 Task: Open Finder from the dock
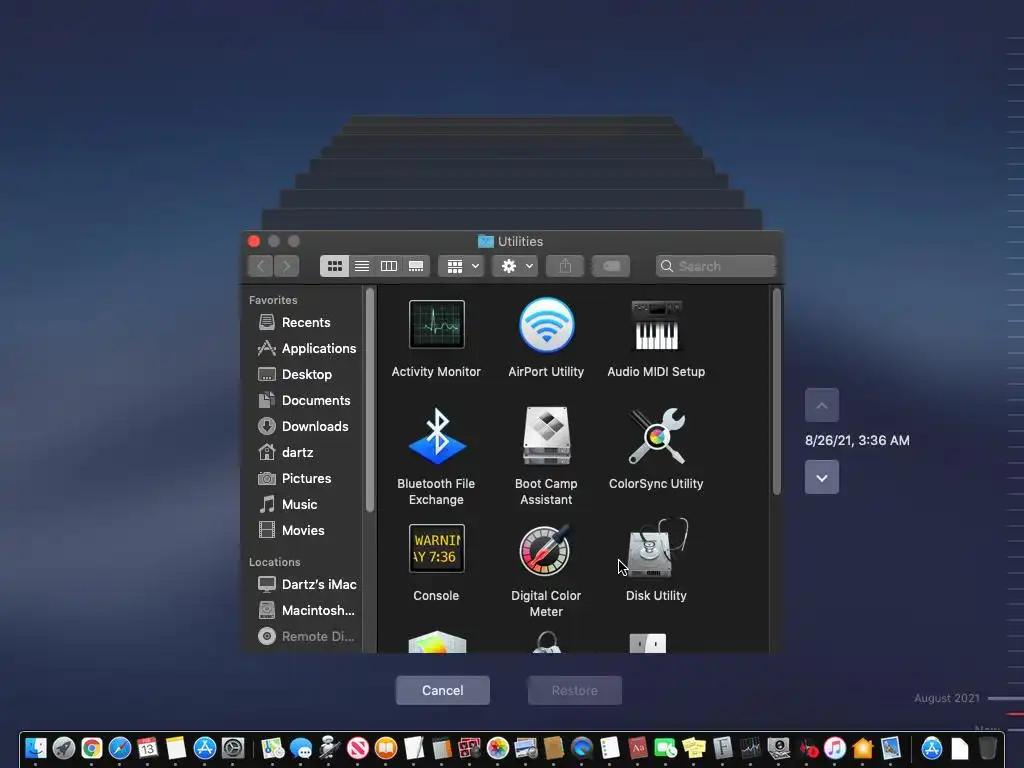(35, 748)
